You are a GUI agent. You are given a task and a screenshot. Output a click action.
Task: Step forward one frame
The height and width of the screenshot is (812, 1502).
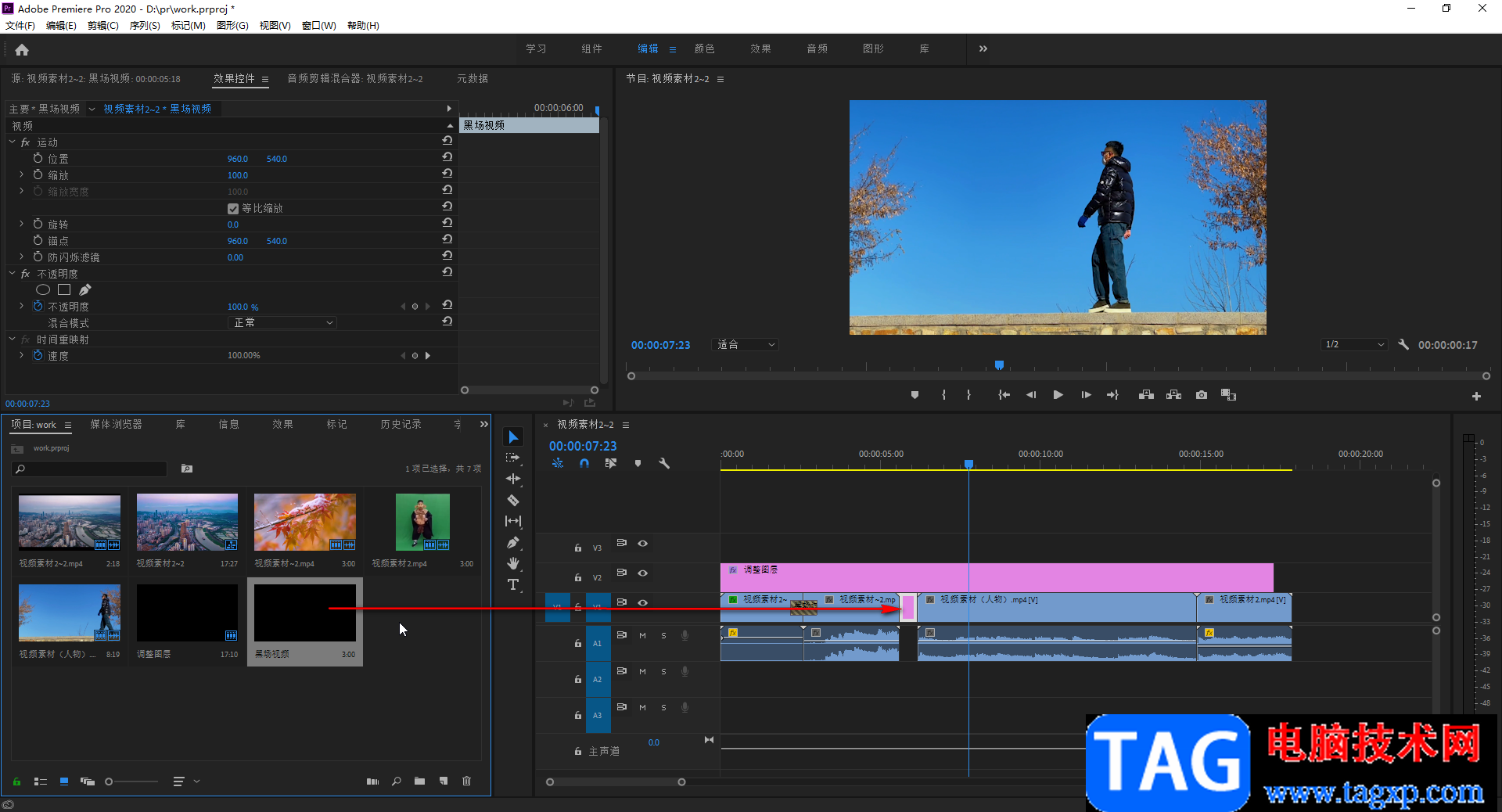pos(1086,395)
